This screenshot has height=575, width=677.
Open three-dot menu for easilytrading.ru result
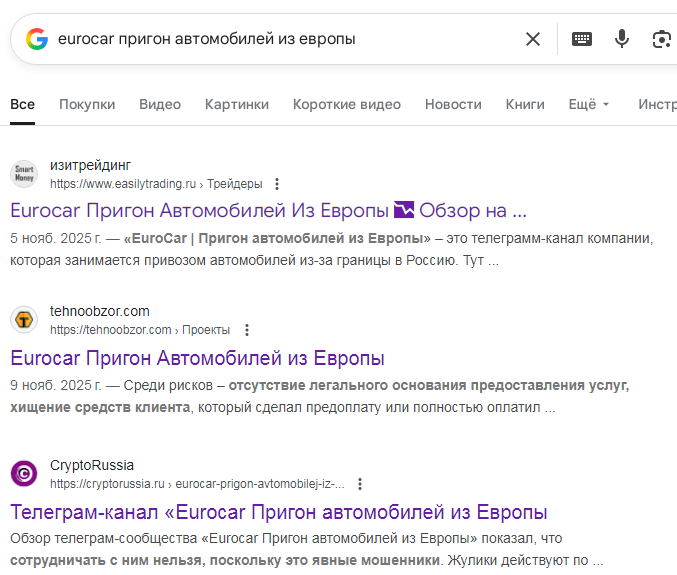point(277,184)
